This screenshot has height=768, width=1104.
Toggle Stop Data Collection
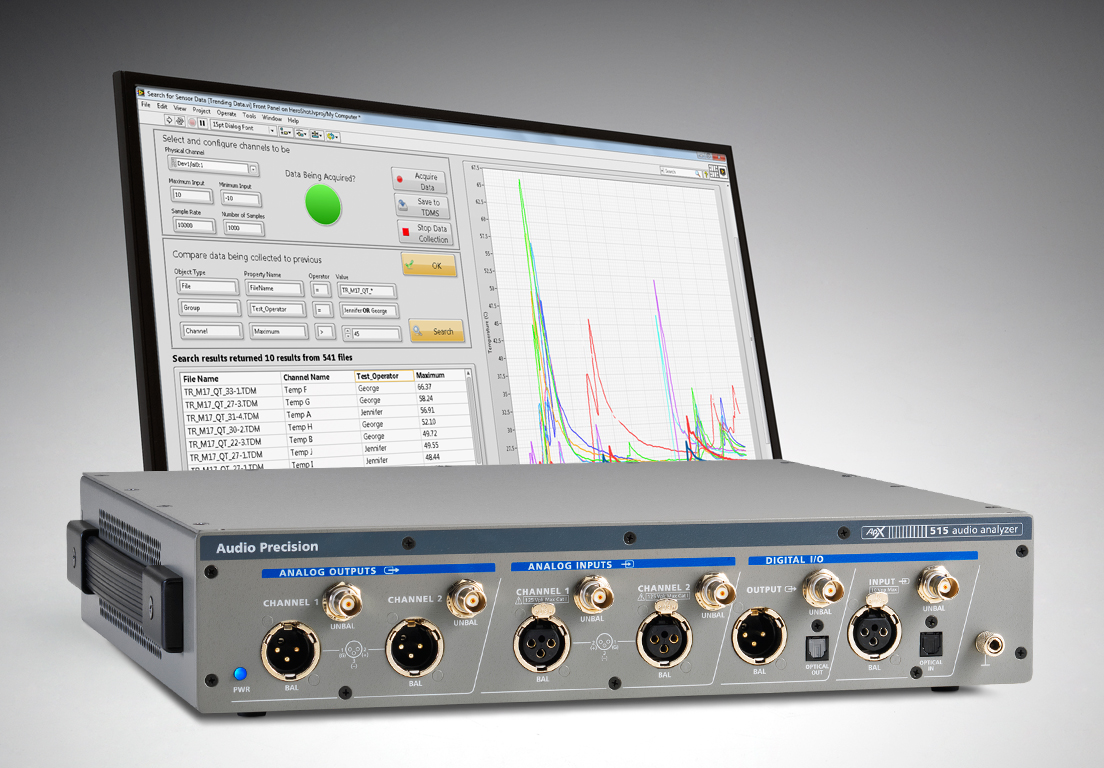click(424, 232)
